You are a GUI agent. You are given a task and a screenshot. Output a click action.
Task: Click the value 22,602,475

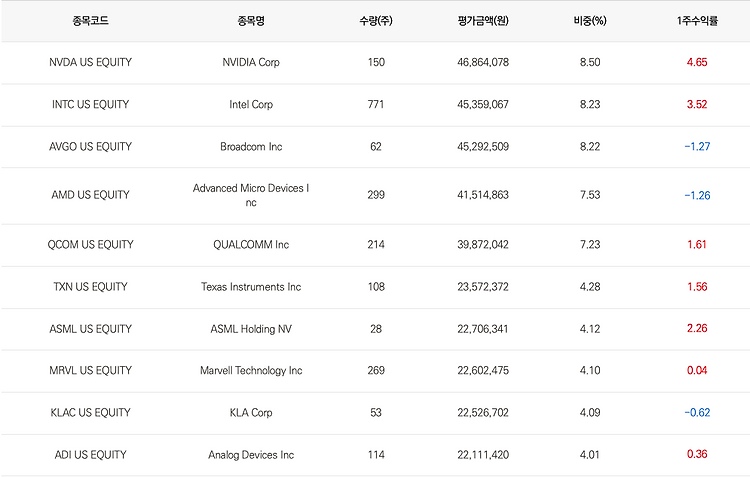point(483,370)
